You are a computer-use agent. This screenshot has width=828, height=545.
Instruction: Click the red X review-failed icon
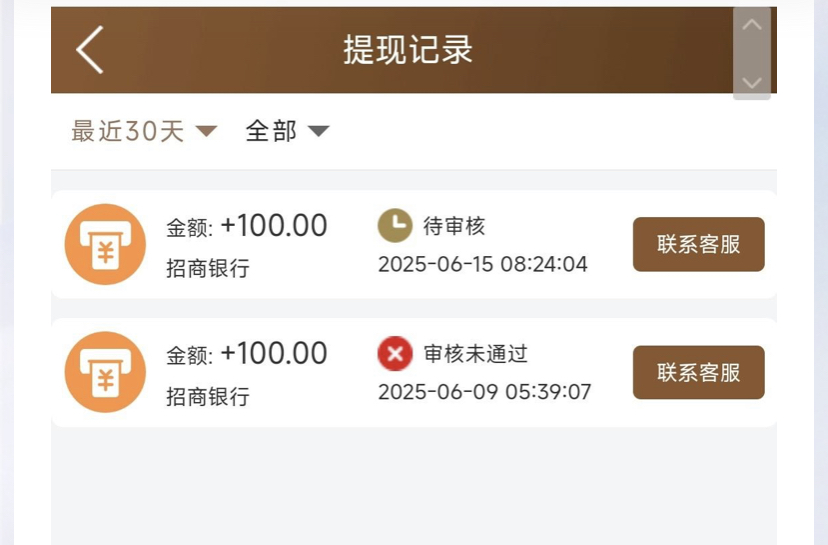395,353
